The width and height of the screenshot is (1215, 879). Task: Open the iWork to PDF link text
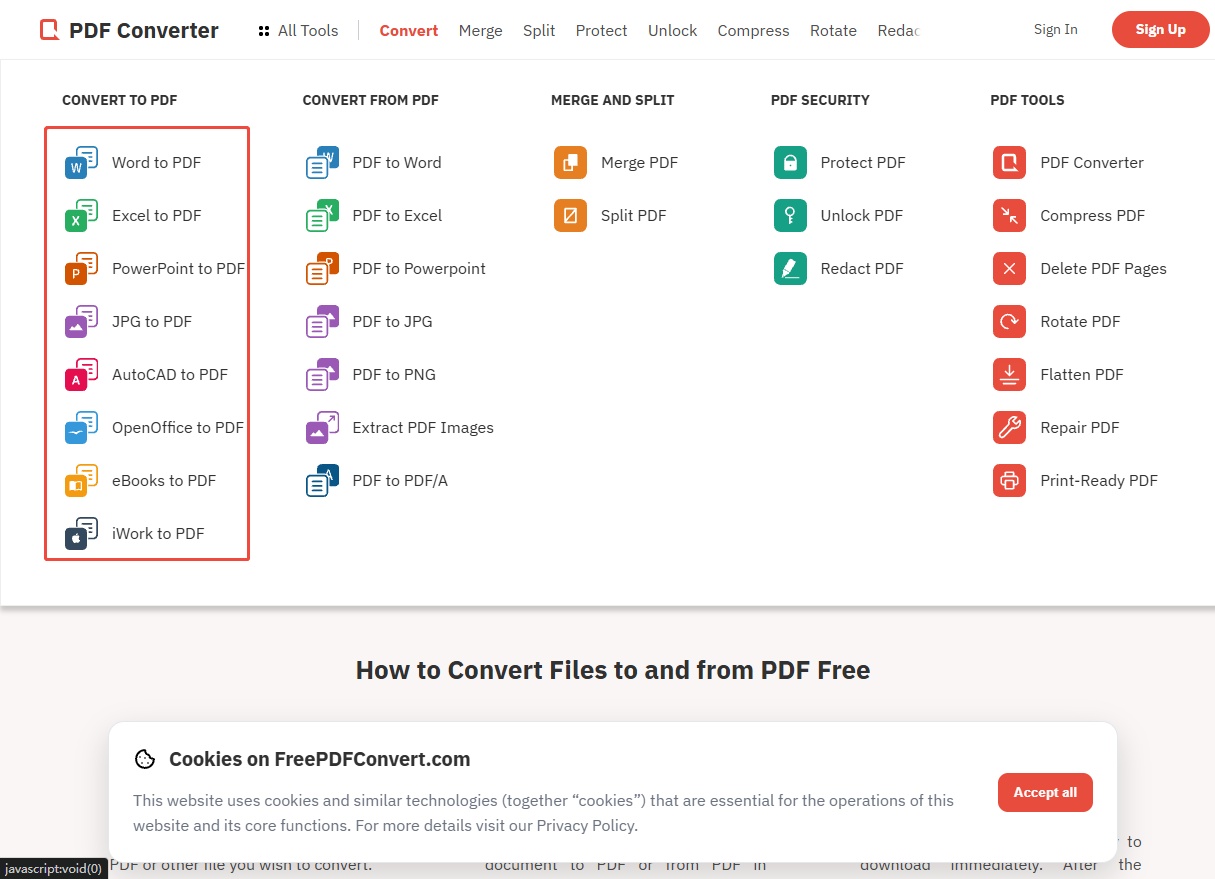(x=158, y=533)
